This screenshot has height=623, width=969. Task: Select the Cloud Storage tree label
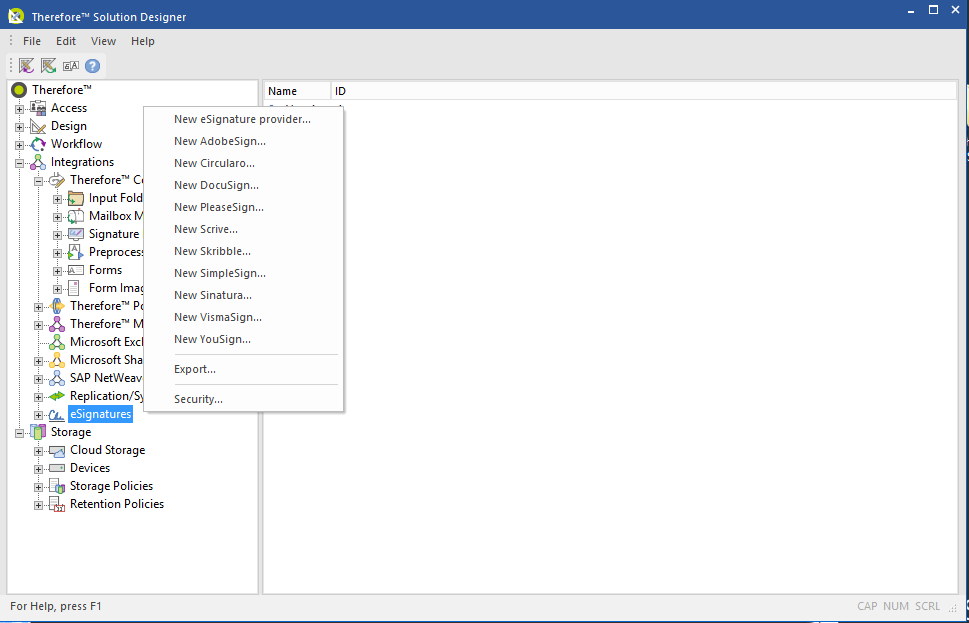[108, 451]
